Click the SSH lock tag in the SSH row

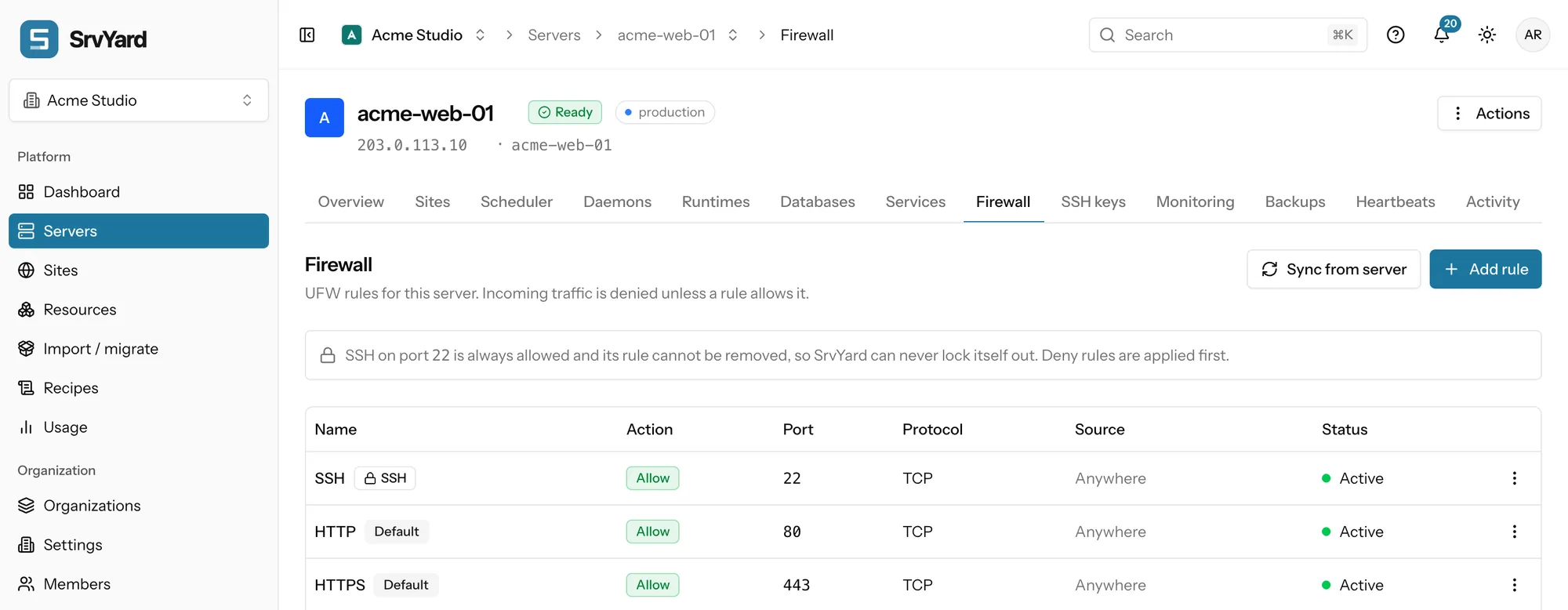385,478
